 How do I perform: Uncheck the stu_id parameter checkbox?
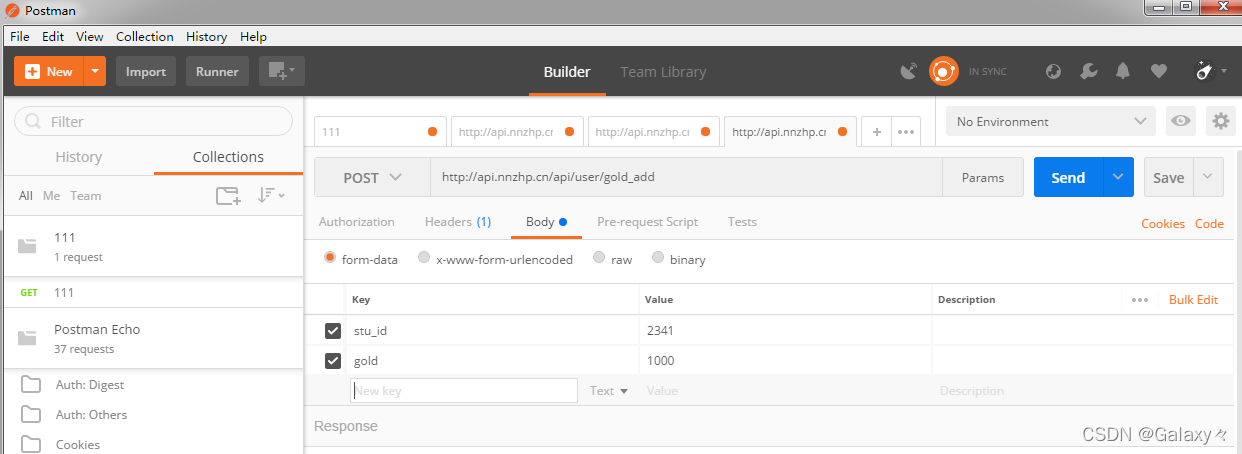[333, 331]
